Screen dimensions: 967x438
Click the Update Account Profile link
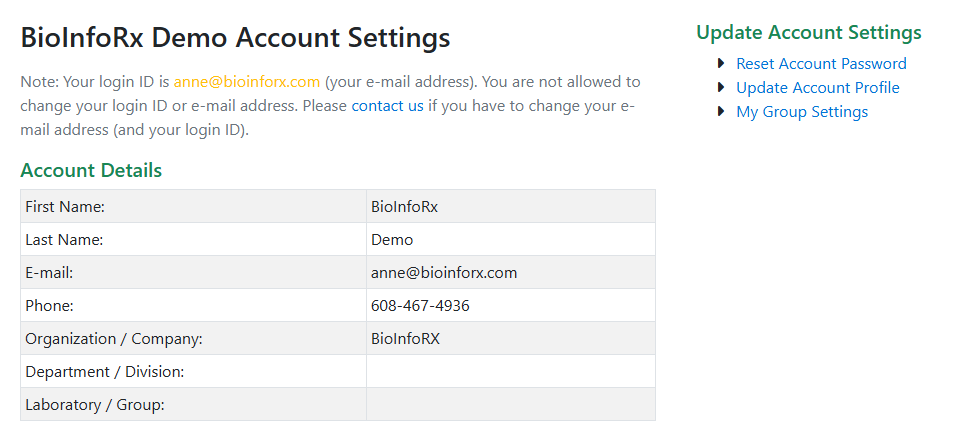click(x=817, y=88)
